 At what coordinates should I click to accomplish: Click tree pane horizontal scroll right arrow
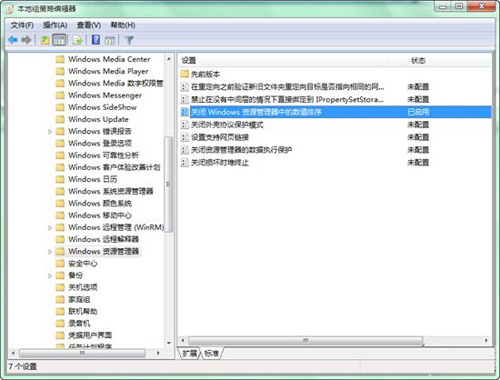point(158,353)
